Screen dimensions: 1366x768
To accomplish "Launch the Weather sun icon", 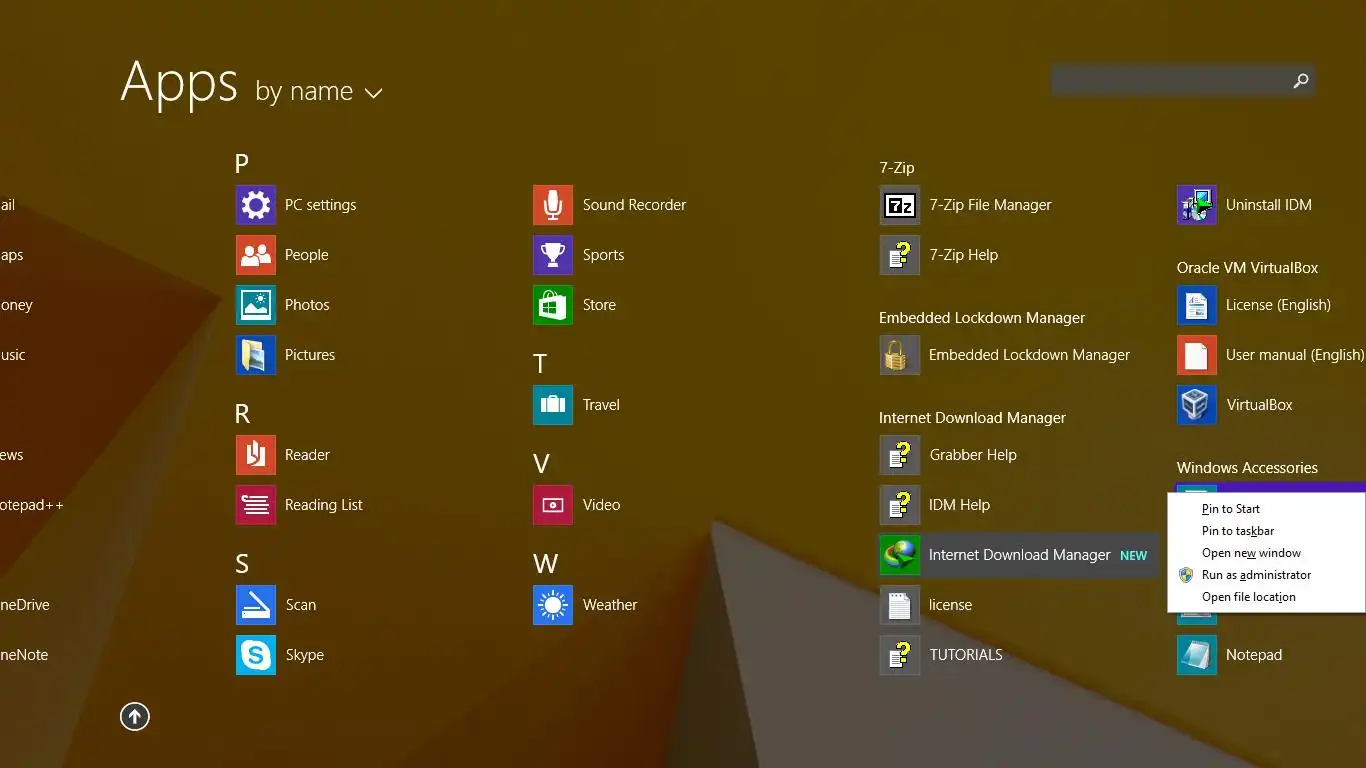I will (x=553, y=605).
